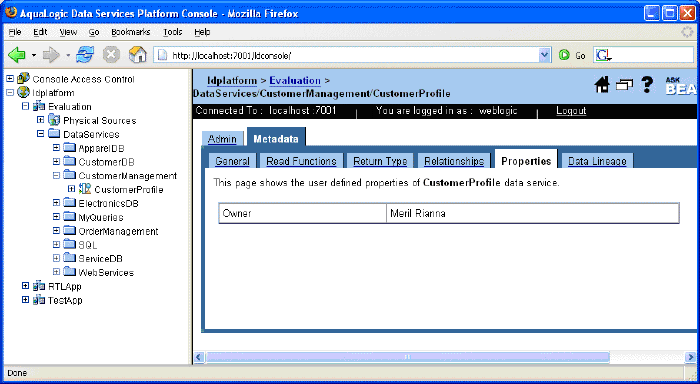
Task: Click the new window icon in console header
Action: coord(625,84)
